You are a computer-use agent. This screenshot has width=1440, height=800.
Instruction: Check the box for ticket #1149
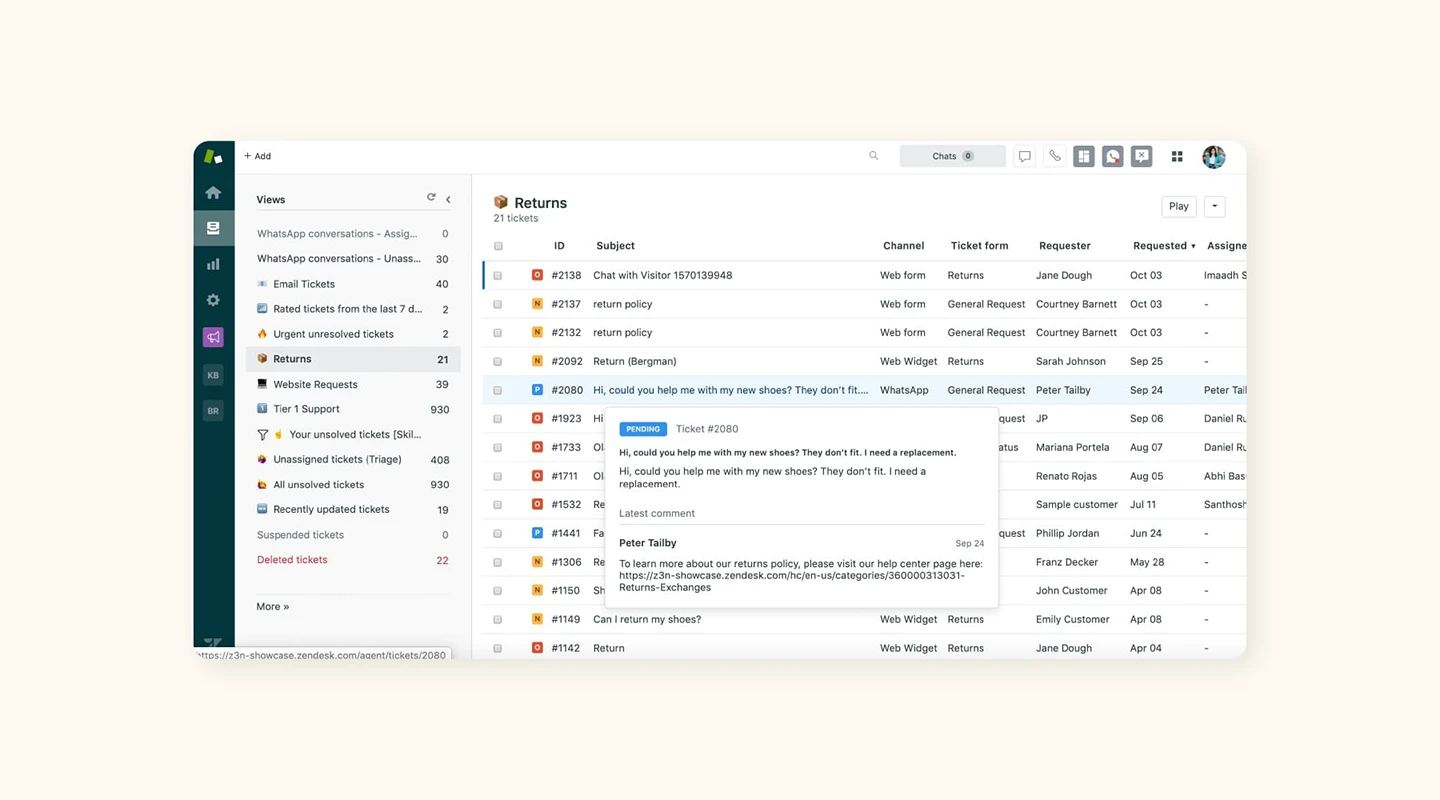[498, 620]
